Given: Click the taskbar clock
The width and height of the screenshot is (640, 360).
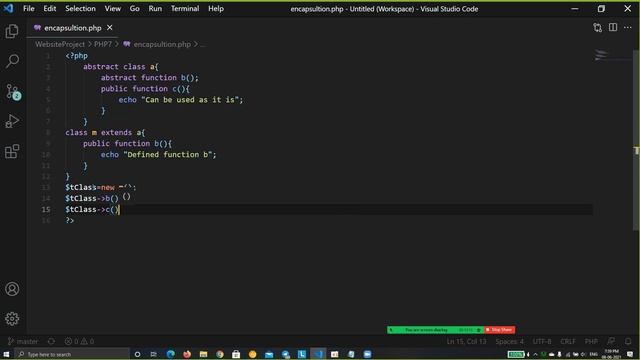Looking at the screenshot, I should (611, 354).
